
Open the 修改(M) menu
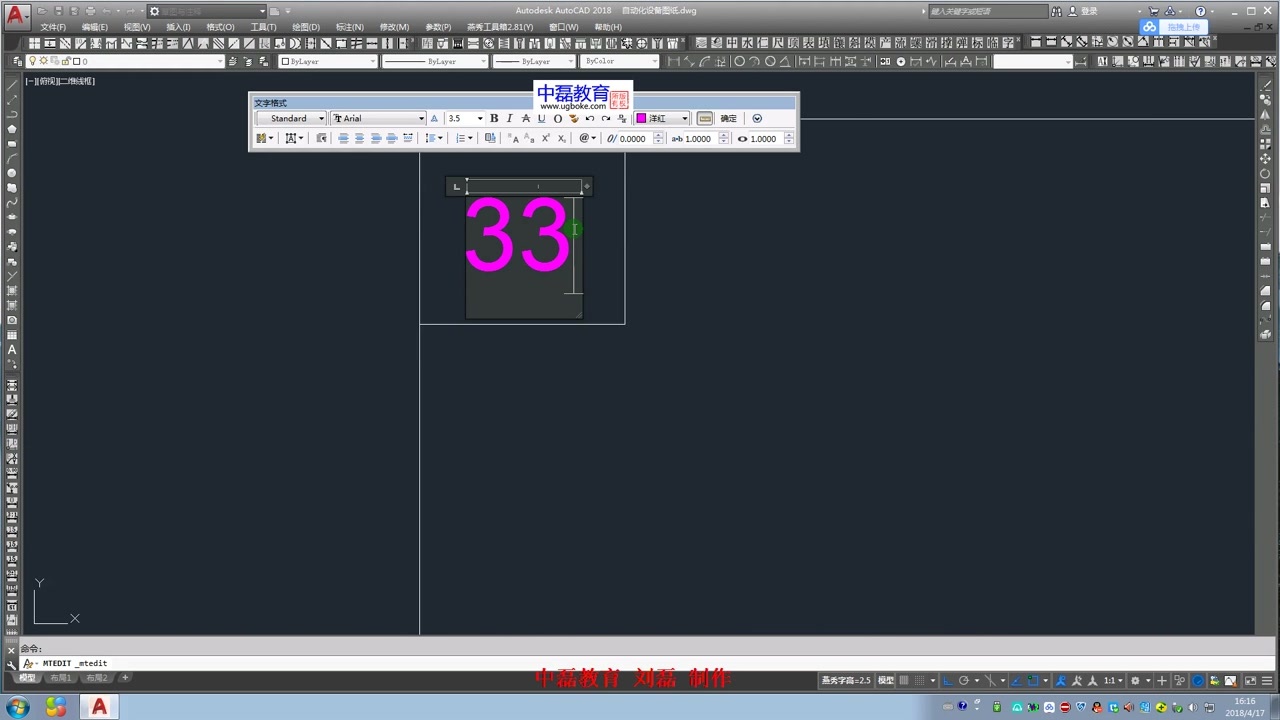[x=394, y=27]
